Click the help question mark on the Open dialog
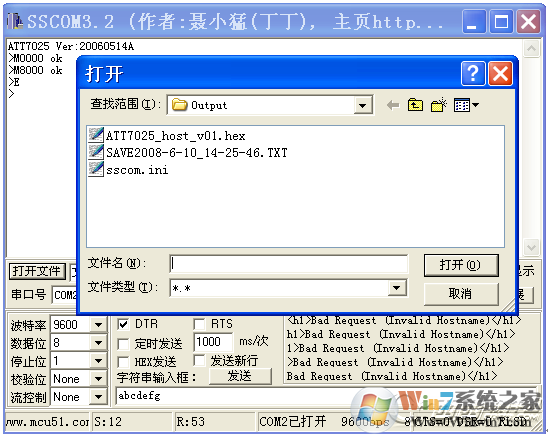The width and height of the screenshot is (548, 436). [x=473, y=74]
